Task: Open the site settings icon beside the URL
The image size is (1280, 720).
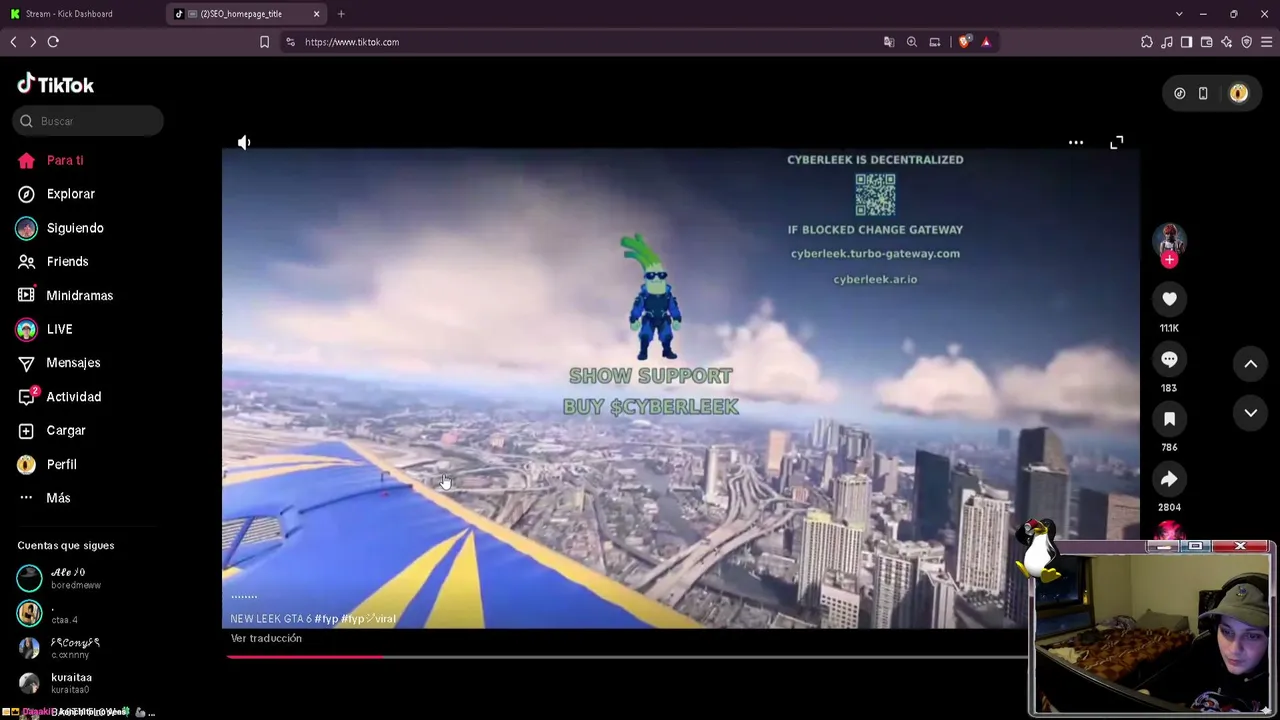Action: [290, 42]
